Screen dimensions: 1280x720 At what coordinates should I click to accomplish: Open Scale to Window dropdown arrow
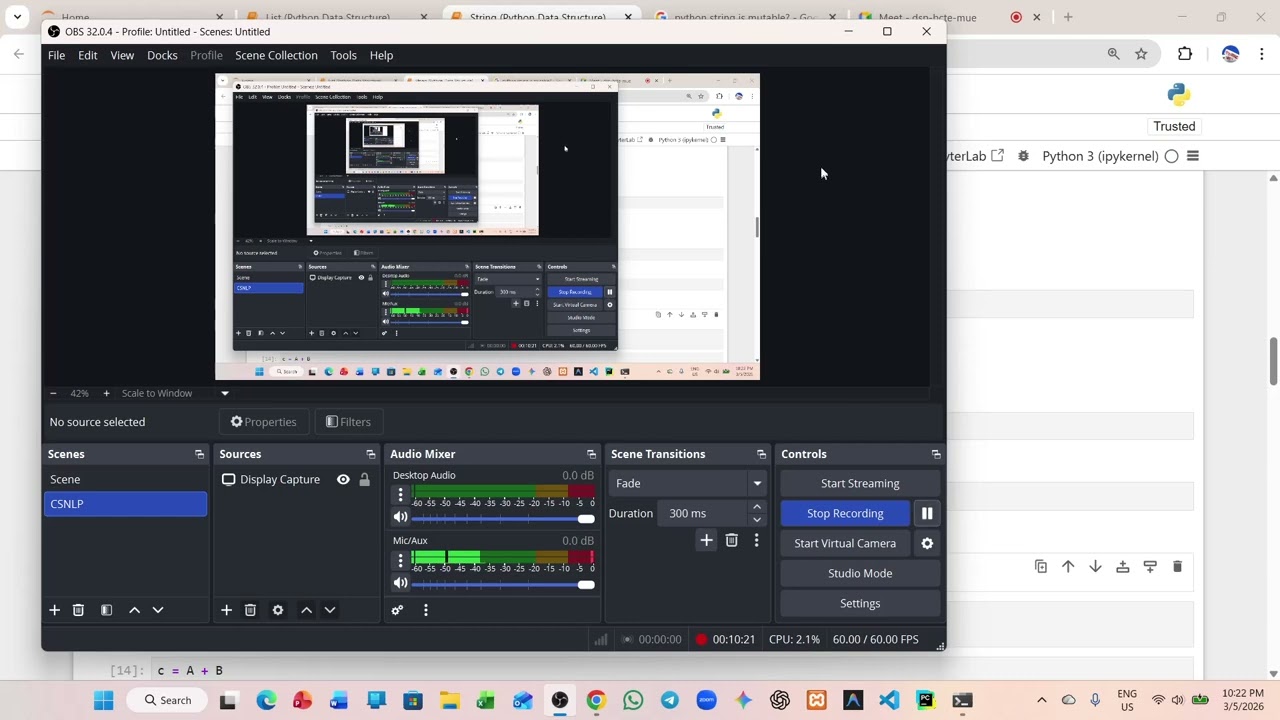(x=224, y=393)
